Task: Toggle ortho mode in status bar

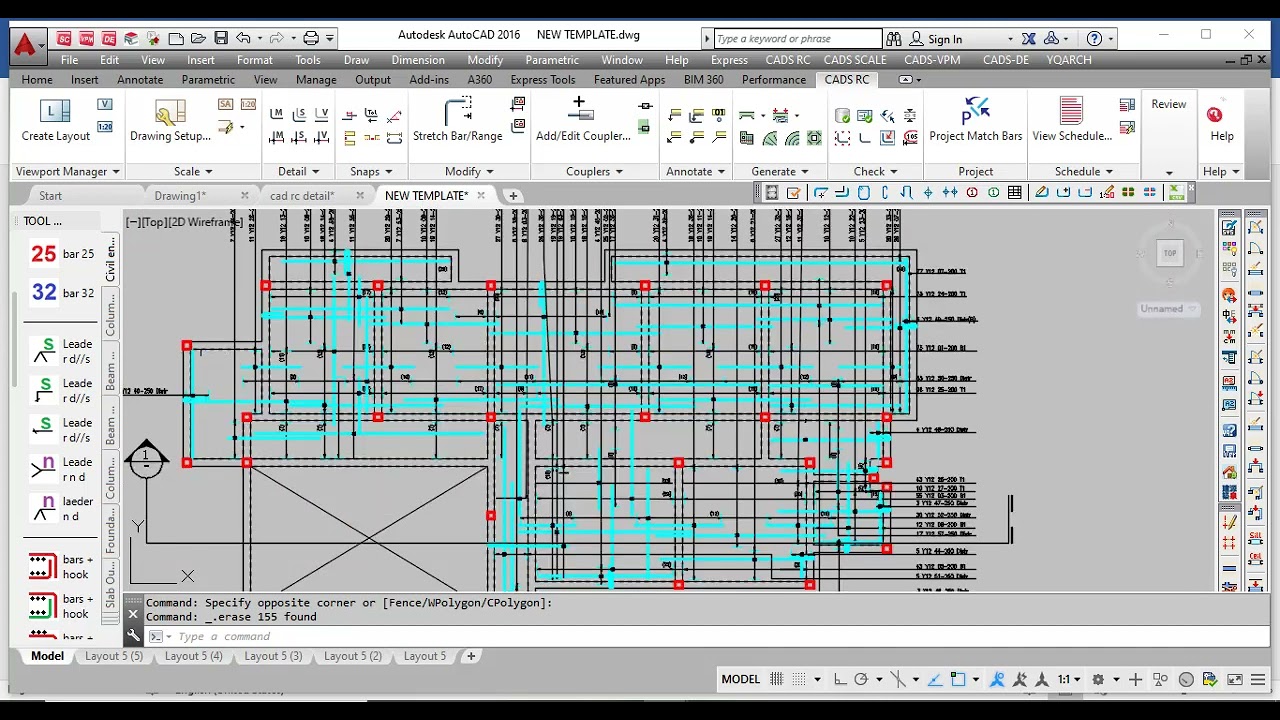Action: coord(840,679)
